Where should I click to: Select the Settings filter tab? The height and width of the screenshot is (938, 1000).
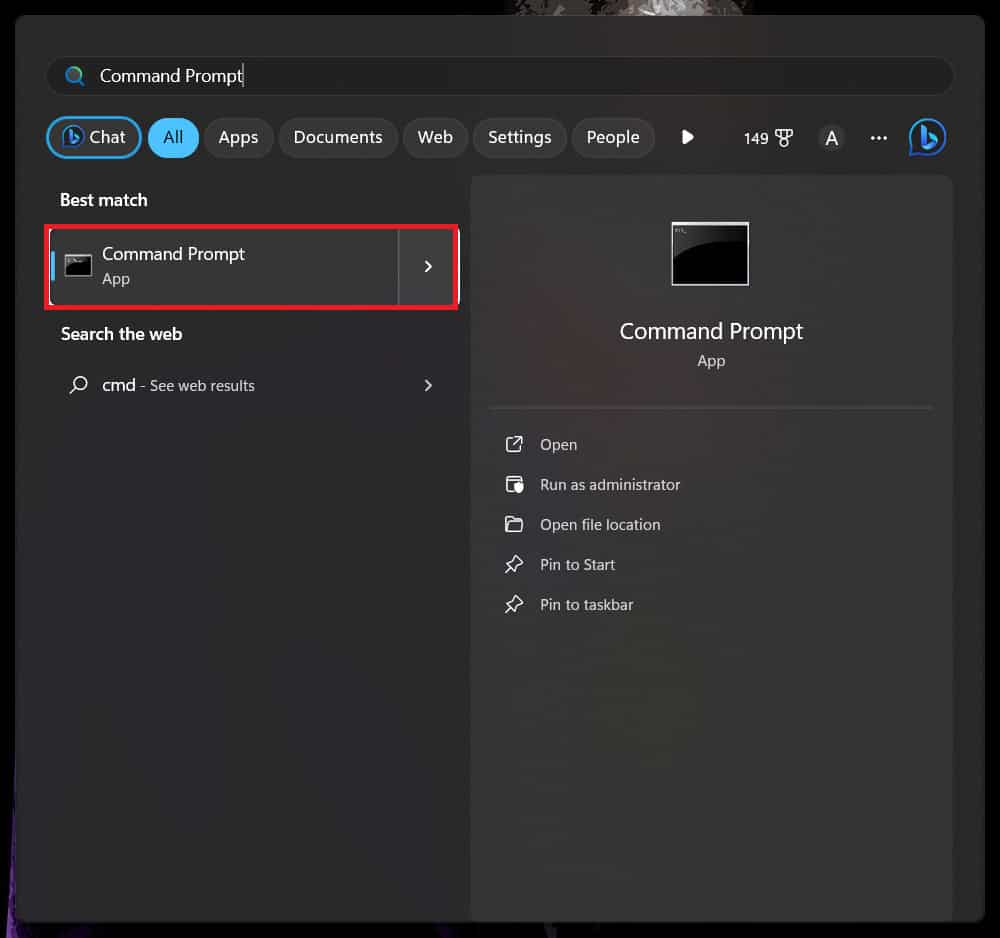click(x=519, y=138)
